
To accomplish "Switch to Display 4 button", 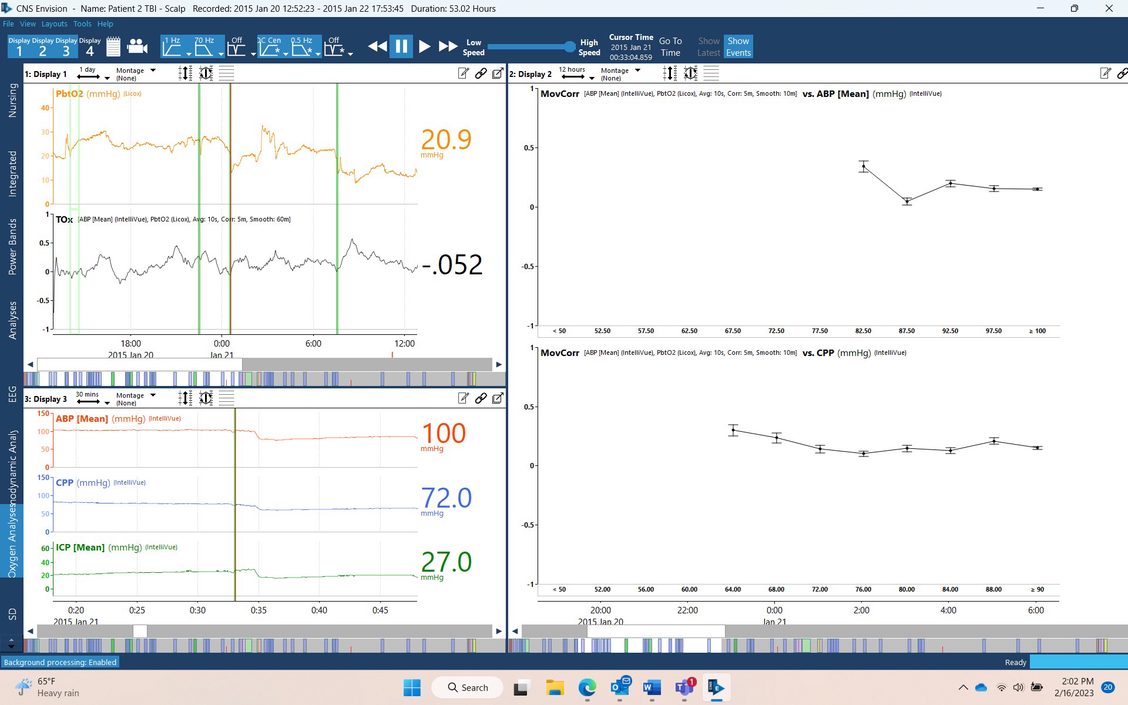I will pyautogui.click(x=89, y=46).
